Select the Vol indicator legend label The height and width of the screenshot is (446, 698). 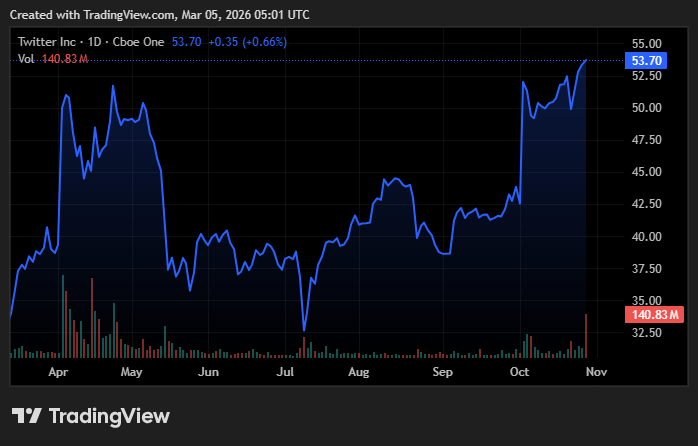tap(27, 60)
